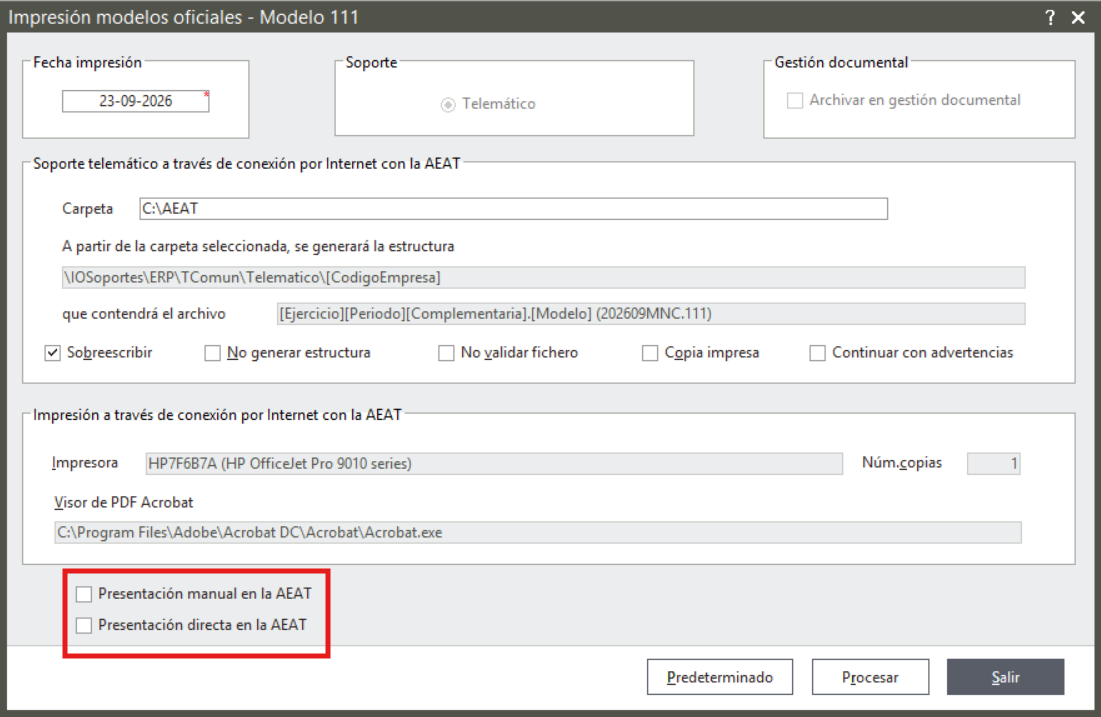The height and width of the screenshot is (717, 1101).
Task: Click the Impresora printer field
Action: point(494,463)
